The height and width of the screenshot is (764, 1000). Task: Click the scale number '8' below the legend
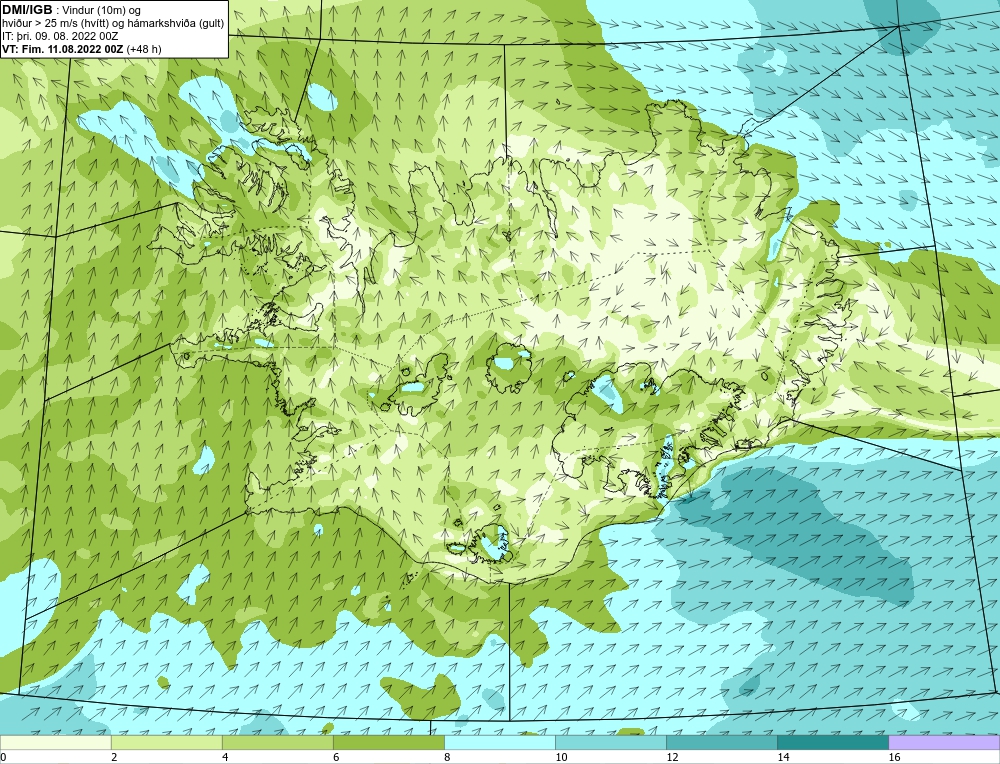(x=447, y=757)
